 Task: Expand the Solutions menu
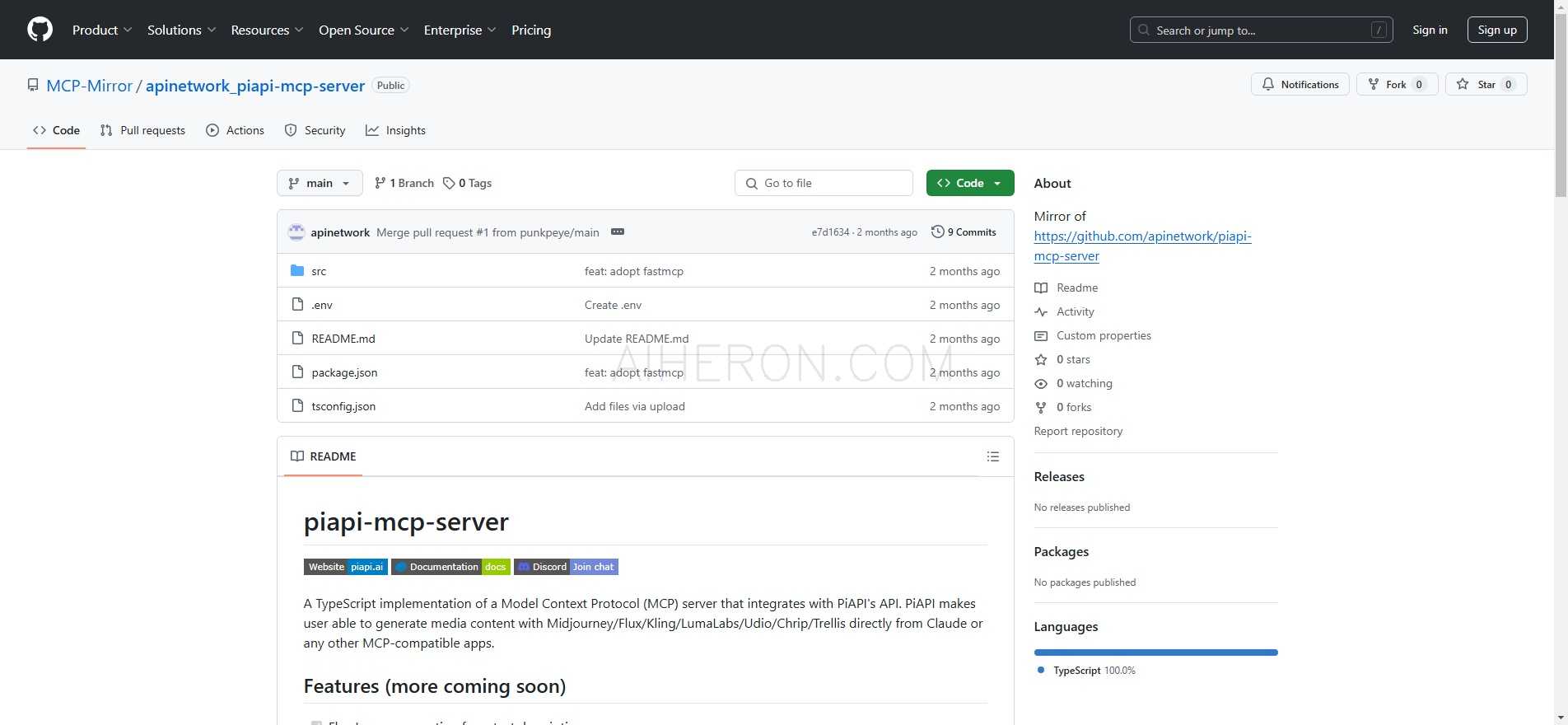[x=181, y=30]
